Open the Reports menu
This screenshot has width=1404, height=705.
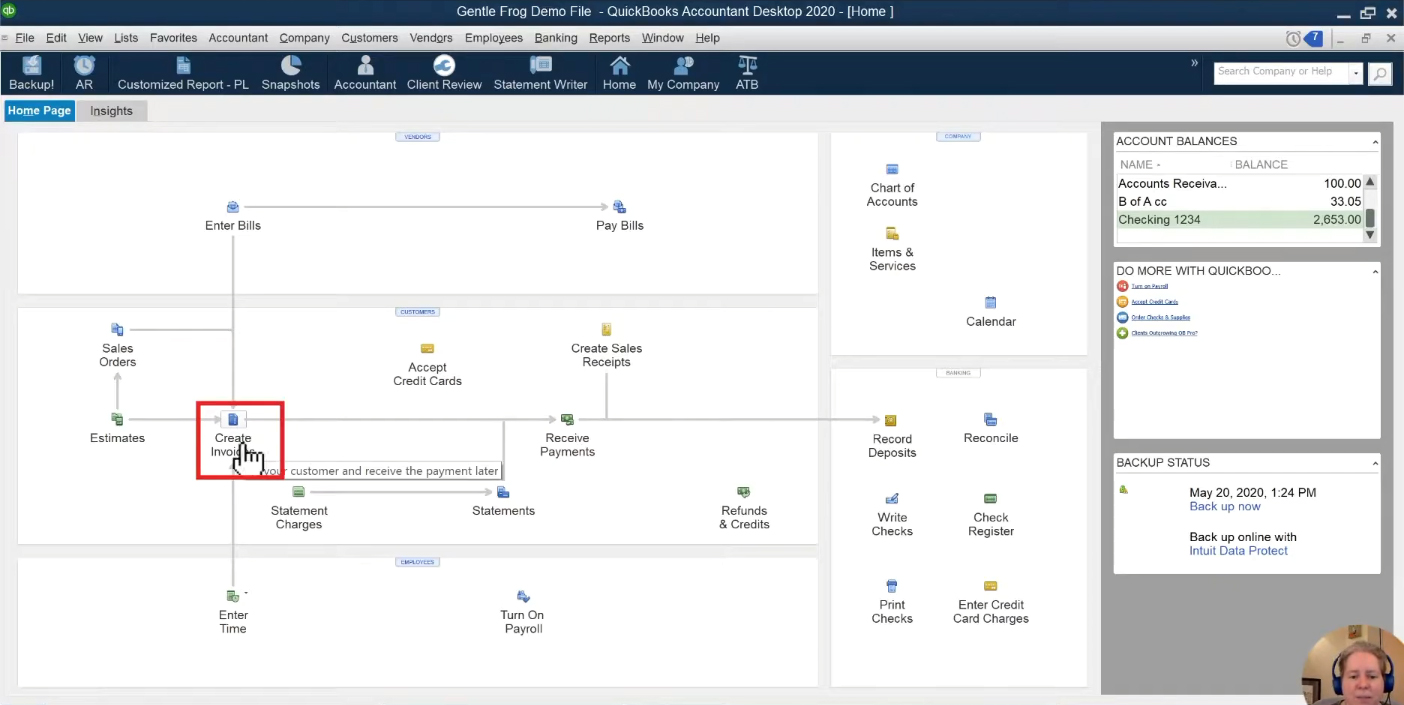[x=609, y=38]
